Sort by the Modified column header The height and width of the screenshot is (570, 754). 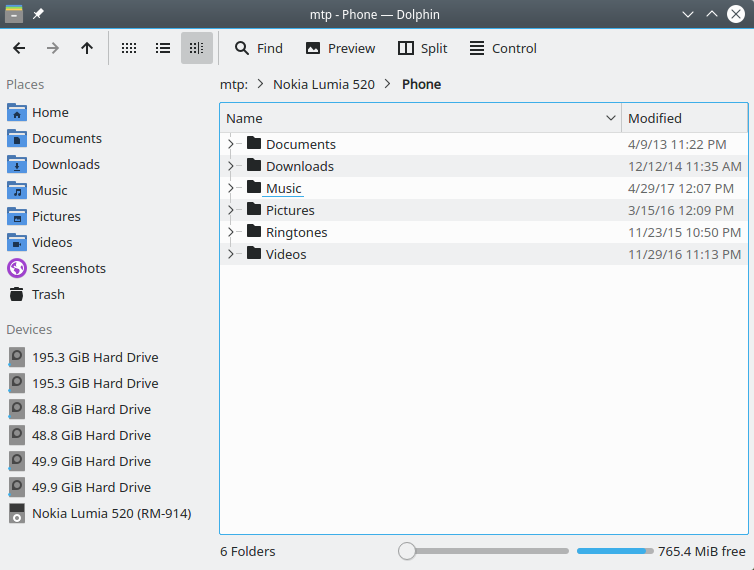(655, 118)
